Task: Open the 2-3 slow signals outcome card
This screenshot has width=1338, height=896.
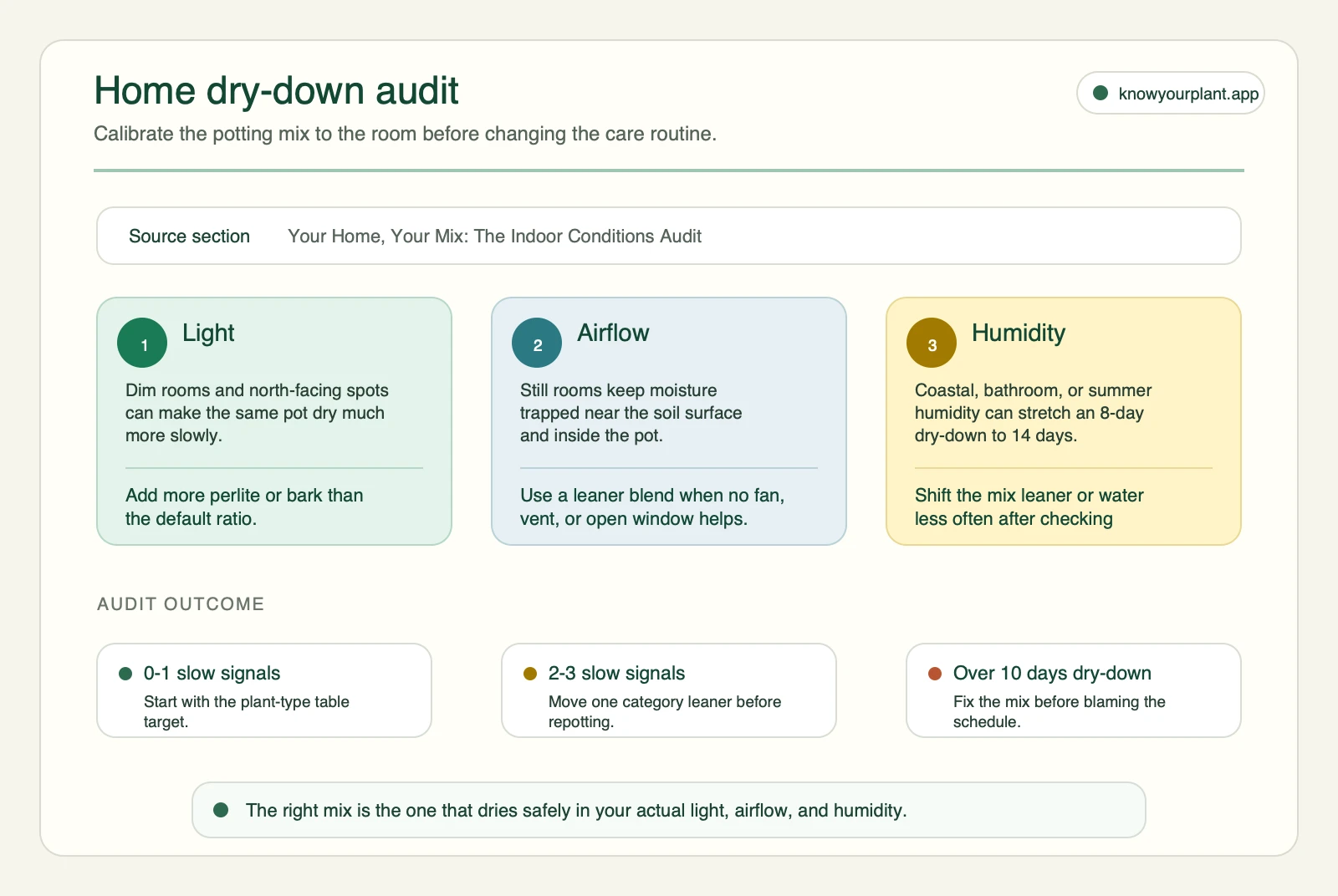Action: point(669,690)
